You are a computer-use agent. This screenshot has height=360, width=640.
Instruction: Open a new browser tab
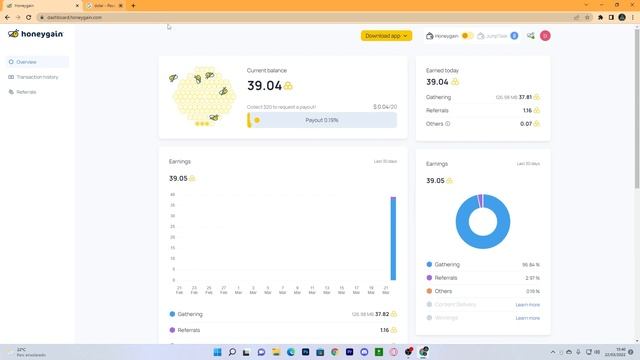coord(133,6)
